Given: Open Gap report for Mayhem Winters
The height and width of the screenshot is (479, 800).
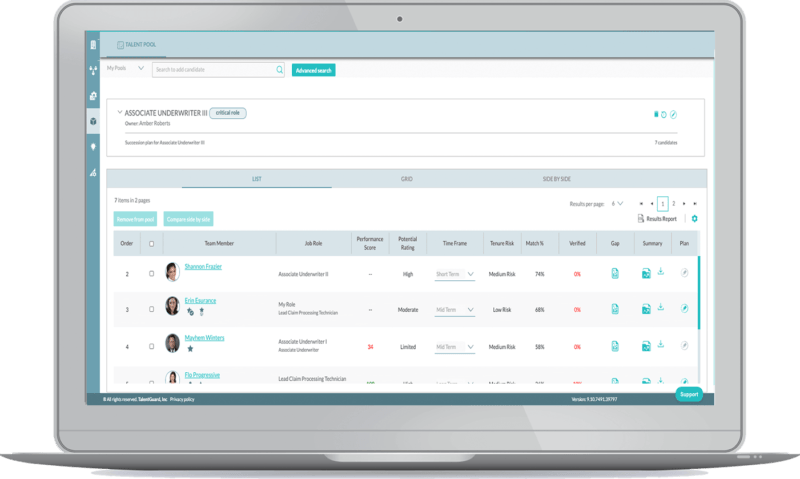Looking at the screenshot, I should (x=615, y=346).
